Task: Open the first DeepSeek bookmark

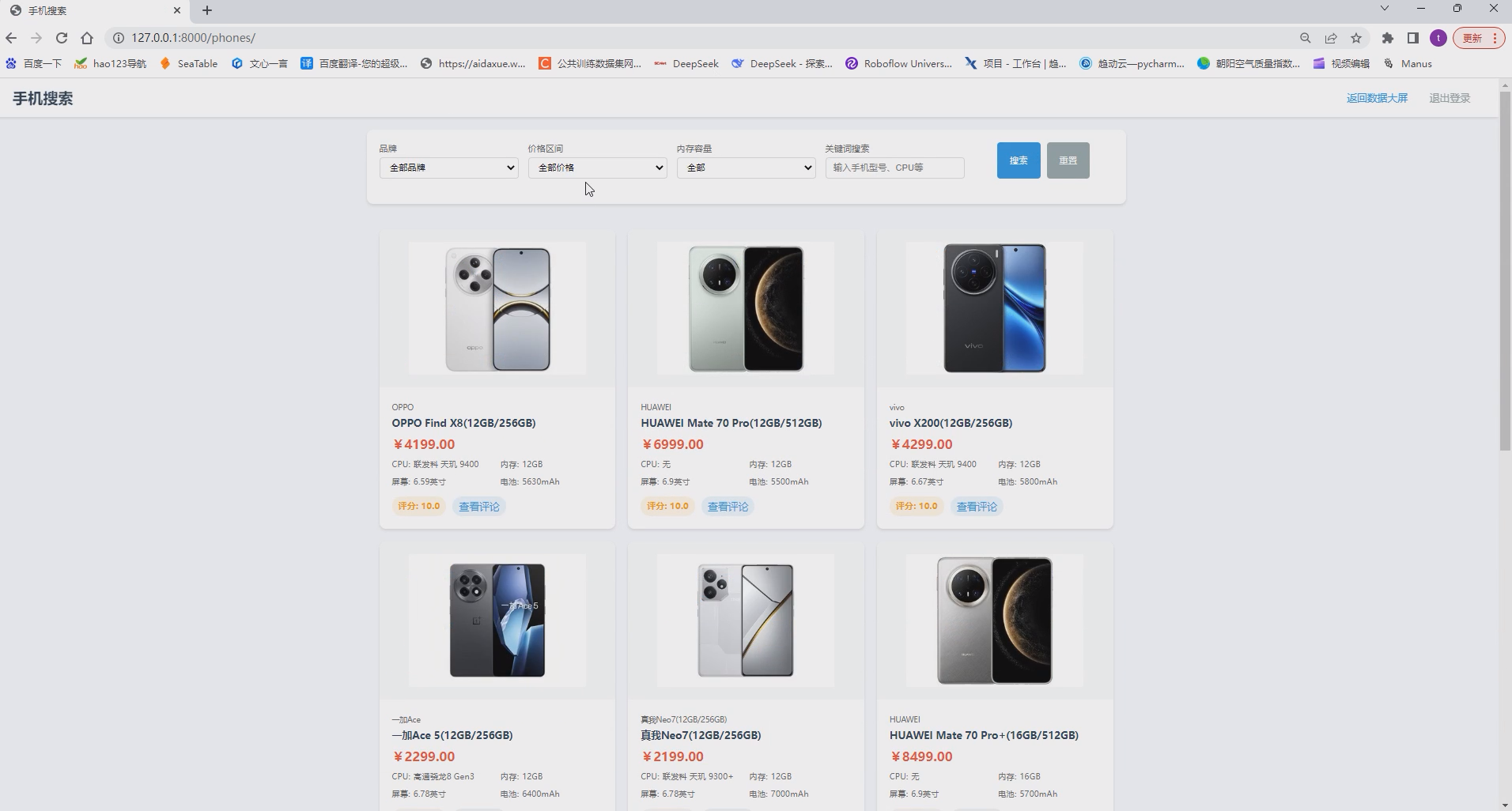Action: [x=686, y=63]
